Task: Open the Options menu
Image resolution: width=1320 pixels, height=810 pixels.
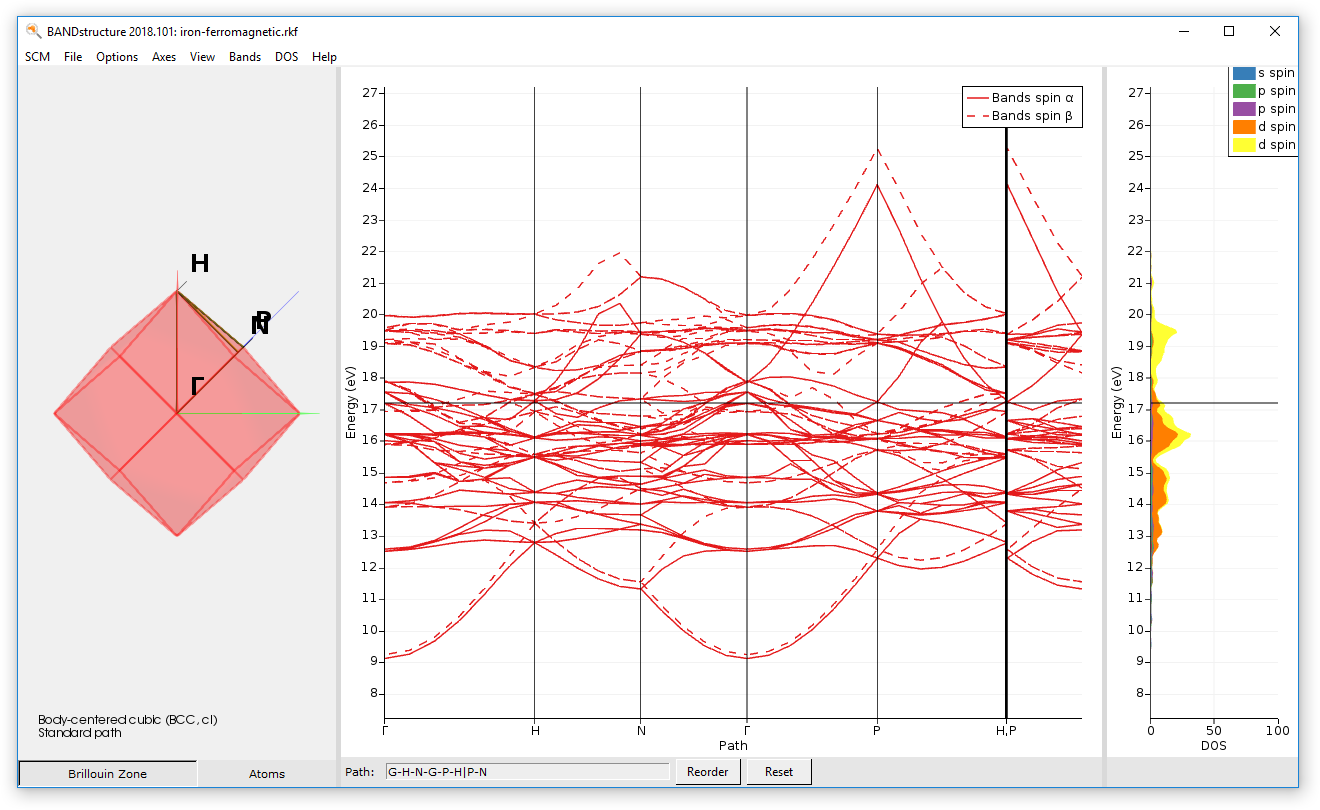Action: pyautogui.click(x=117, y=57)
